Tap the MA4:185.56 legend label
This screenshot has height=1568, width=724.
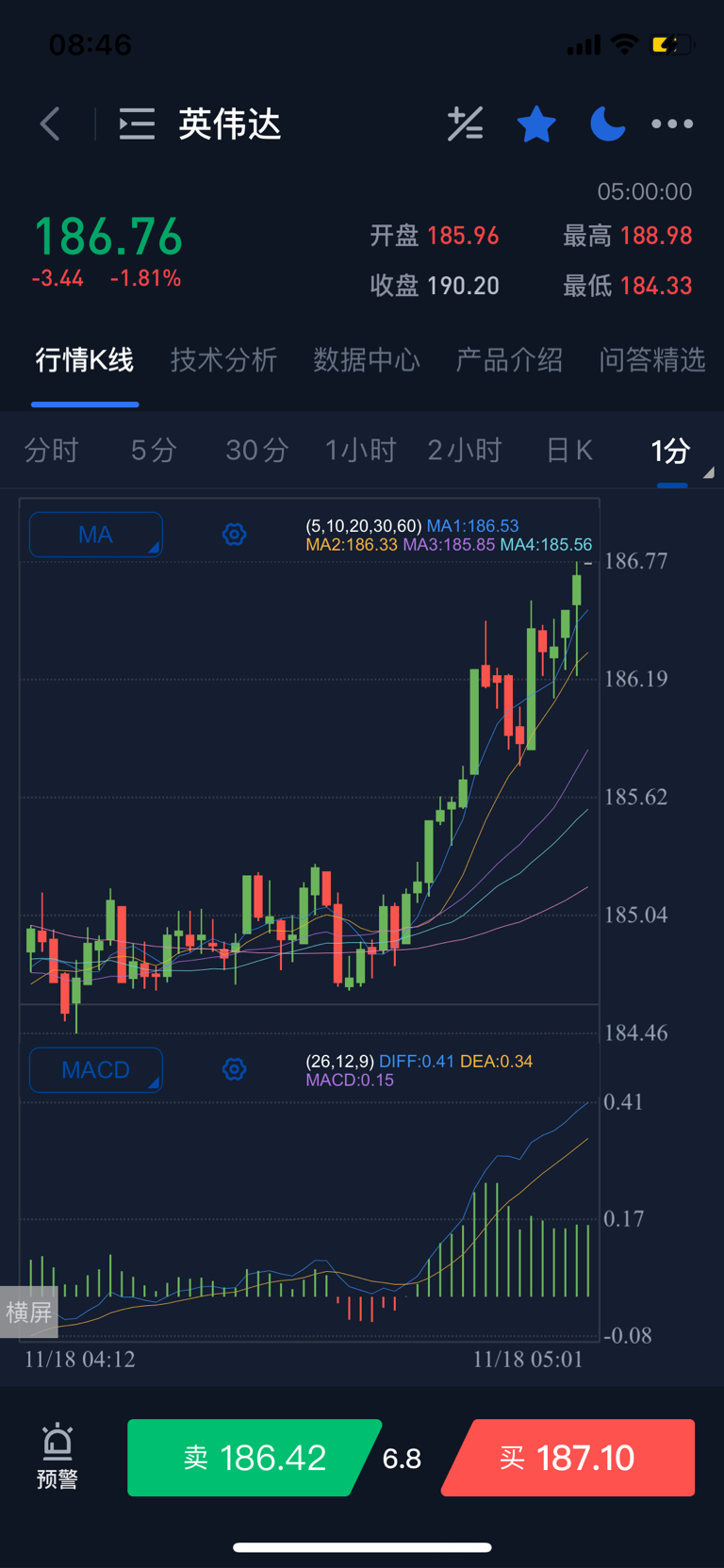[x=546, y=544]
